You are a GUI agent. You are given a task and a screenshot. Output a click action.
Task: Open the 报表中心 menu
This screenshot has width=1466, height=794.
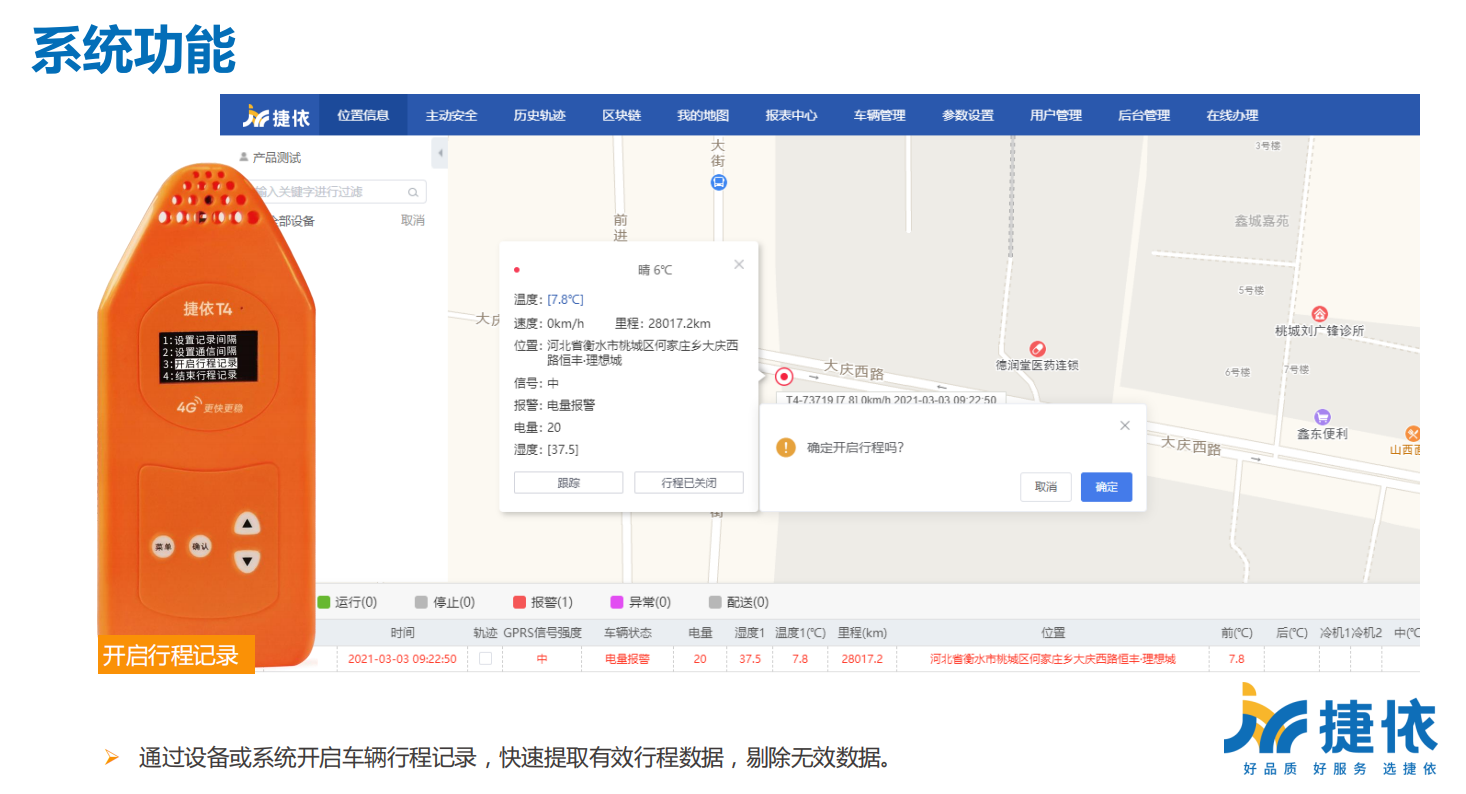pos(791,116)
